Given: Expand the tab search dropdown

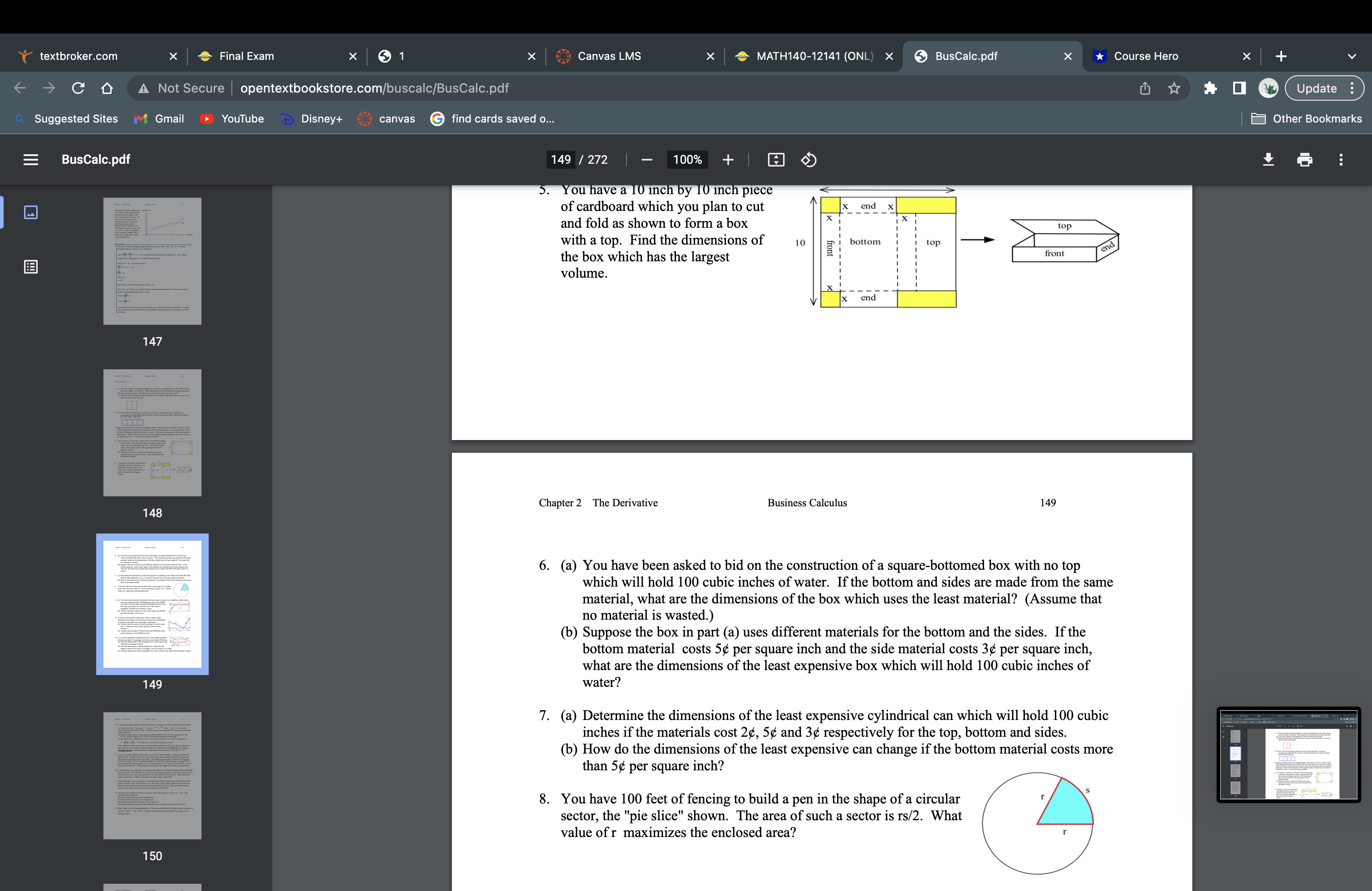Looking at the screenshot, I should click(1351, 56).
